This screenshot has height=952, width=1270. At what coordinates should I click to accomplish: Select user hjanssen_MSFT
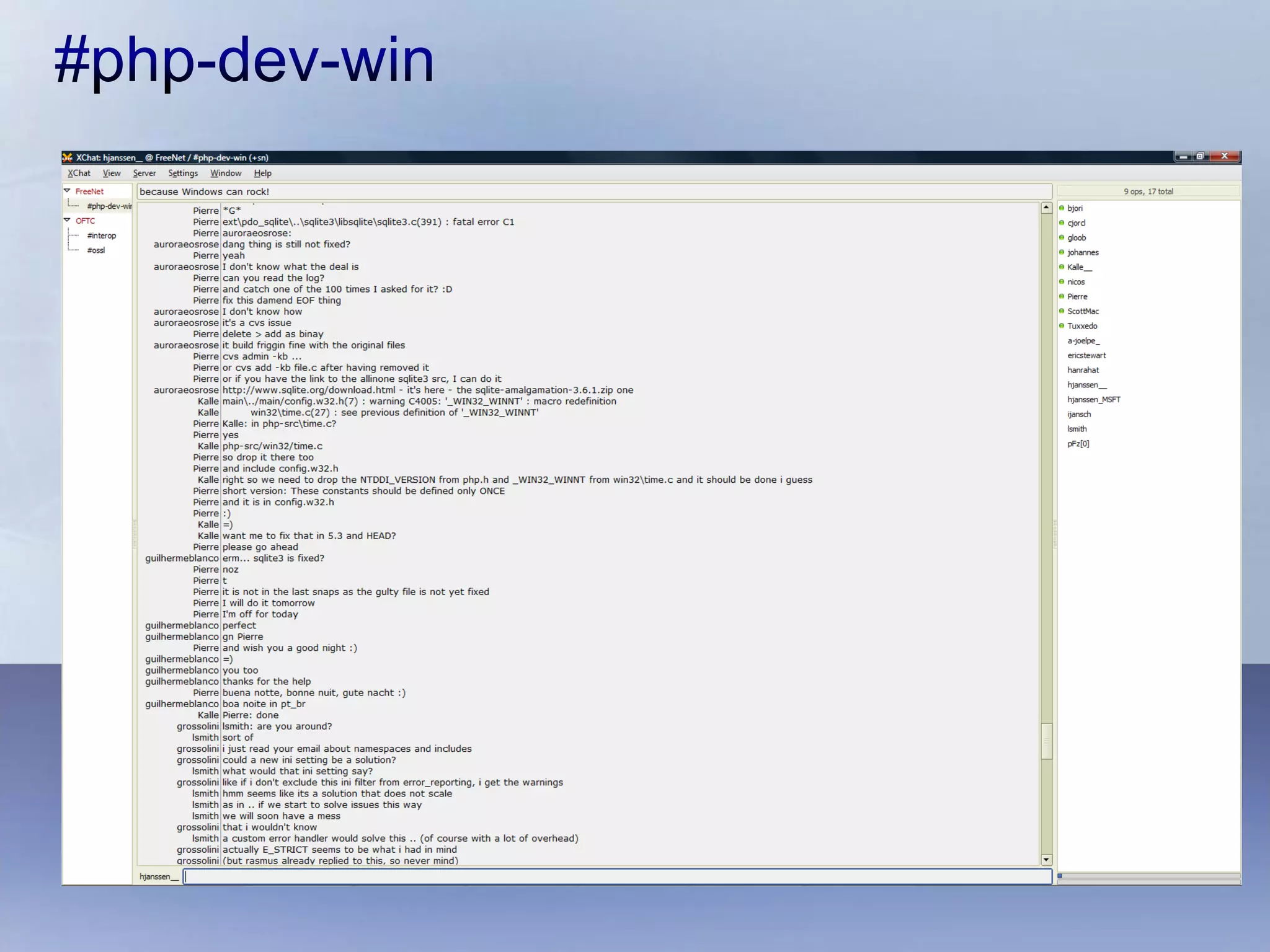[x=1094, y=400]
